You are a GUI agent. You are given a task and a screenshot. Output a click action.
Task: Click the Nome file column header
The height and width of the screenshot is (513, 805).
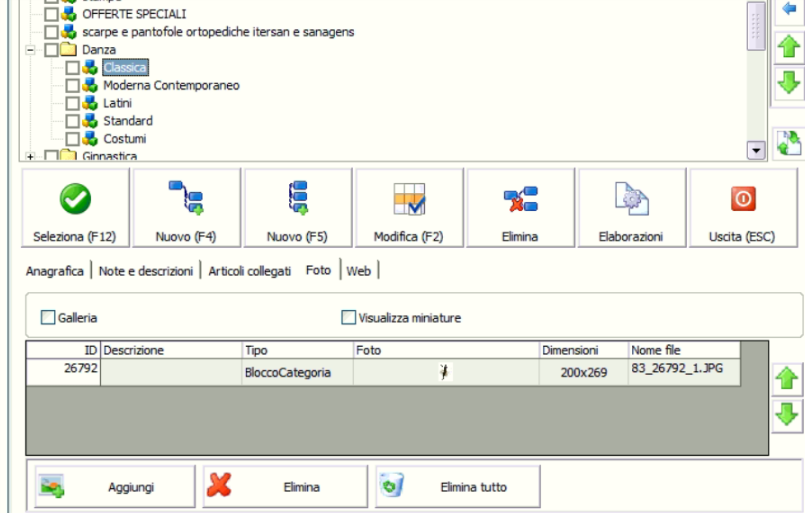coord(684,350)
